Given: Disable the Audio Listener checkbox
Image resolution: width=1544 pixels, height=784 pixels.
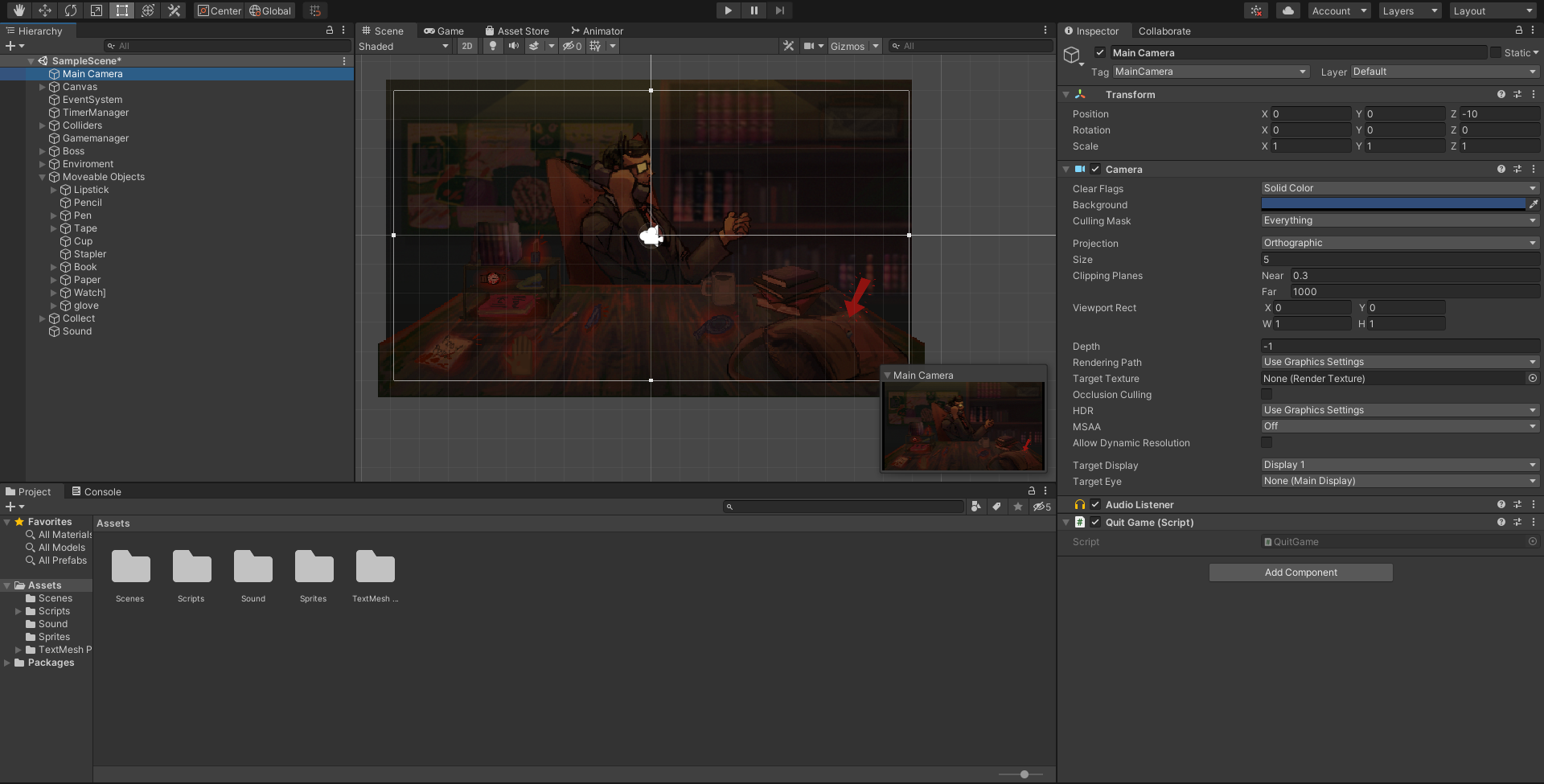Looking at the screenshot, I should pyautogui.click(x=1095, y=504).
